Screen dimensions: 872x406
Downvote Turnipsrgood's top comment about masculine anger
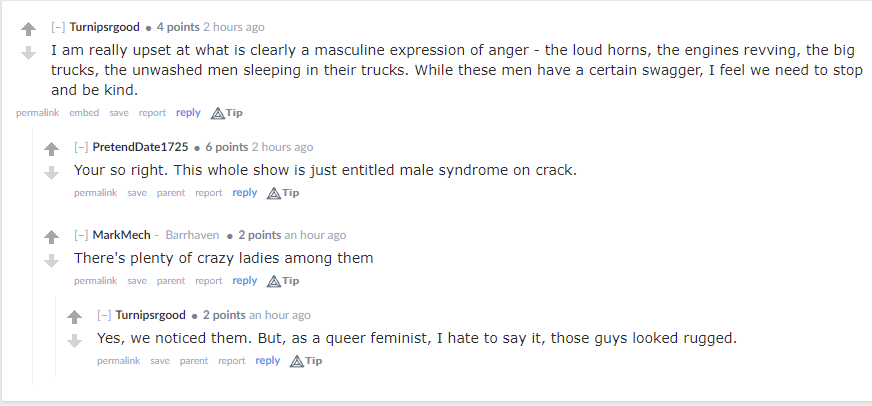[28, 53]
